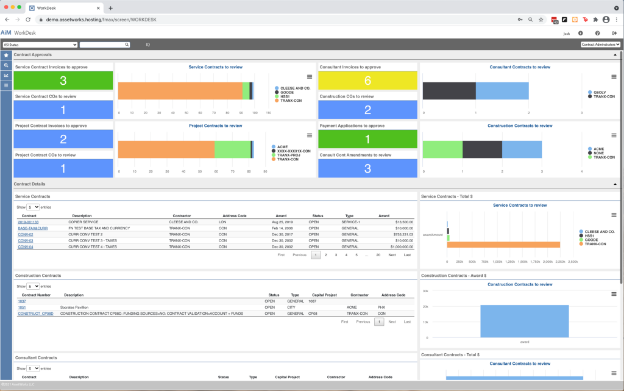Open the Service Contract COs tile showing 1
The width and height of the screenshot is (624, 391).
(63, 110)
